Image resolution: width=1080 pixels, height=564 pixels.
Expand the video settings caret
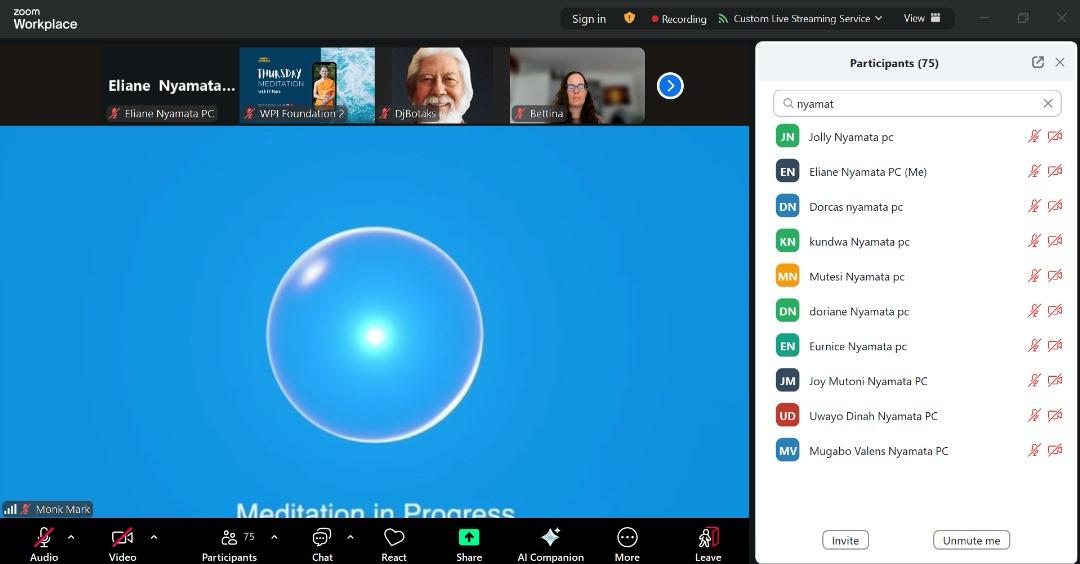153,537
